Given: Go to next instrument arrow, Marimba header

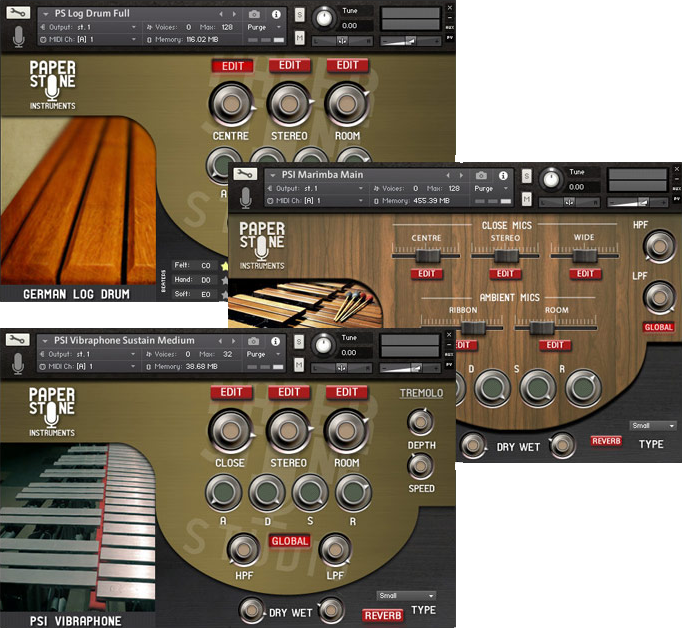Looking at the screenshot, I should 461,175.
